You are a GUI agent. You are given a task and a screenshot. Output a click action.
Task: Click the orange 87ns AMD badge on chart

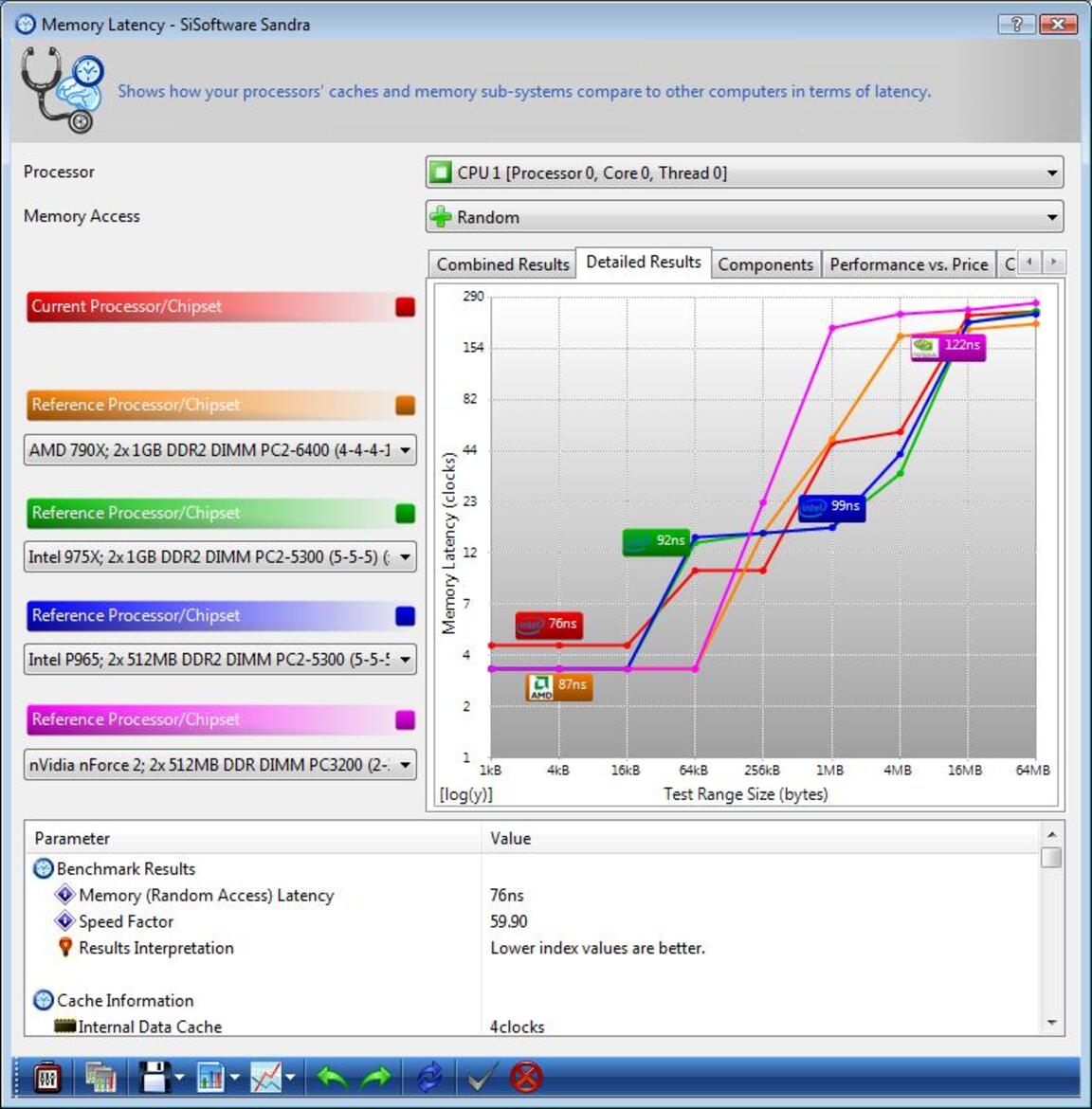click(x=559, y=686)
